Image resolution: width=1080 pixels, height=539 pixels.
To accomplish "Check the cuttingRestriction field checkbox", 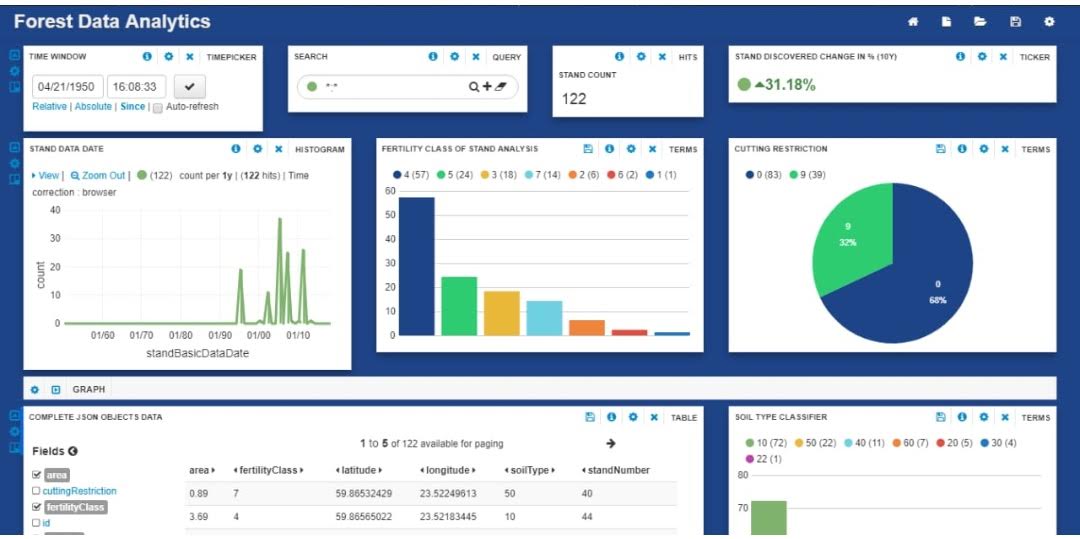I will click(37, 492).
